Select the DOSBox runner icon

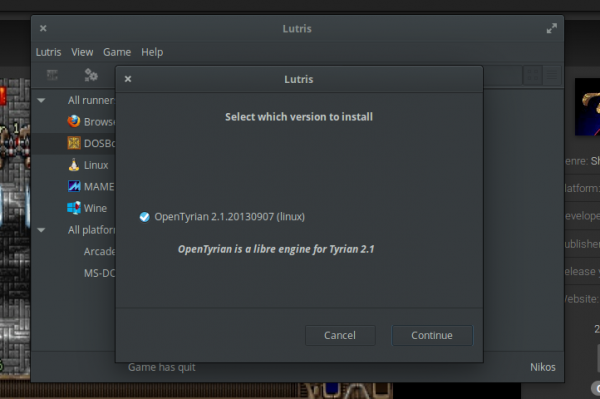74,143
